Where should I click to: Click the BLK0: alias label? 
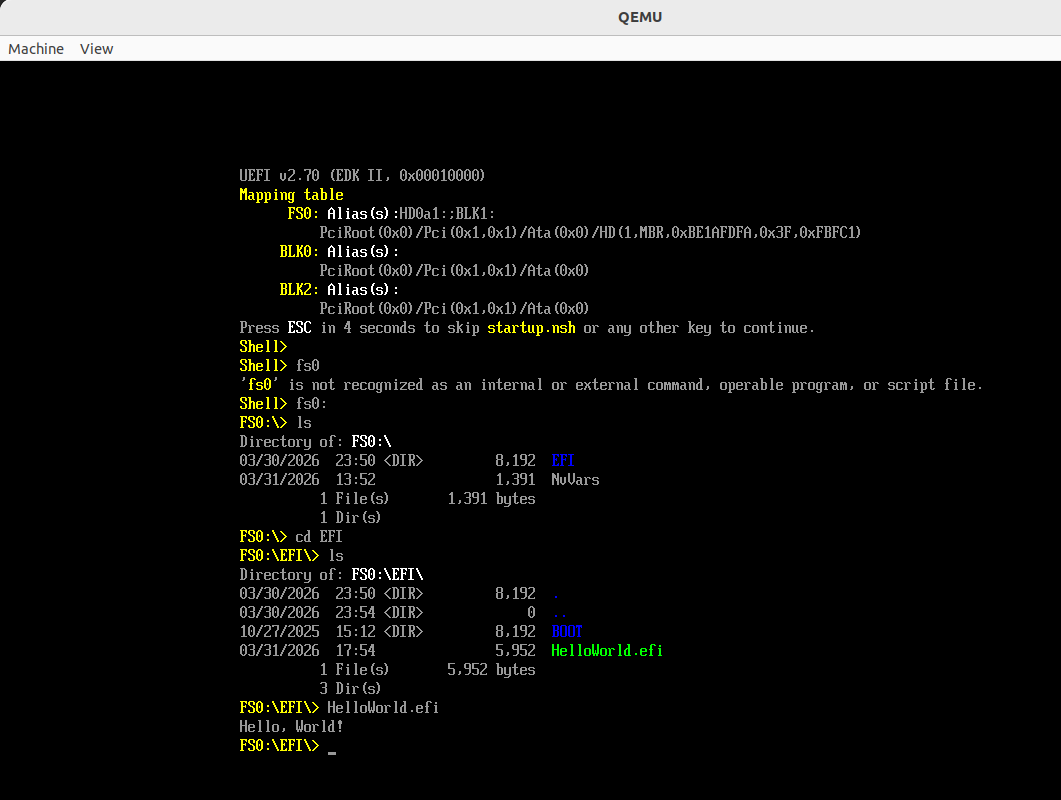point(298,251)
